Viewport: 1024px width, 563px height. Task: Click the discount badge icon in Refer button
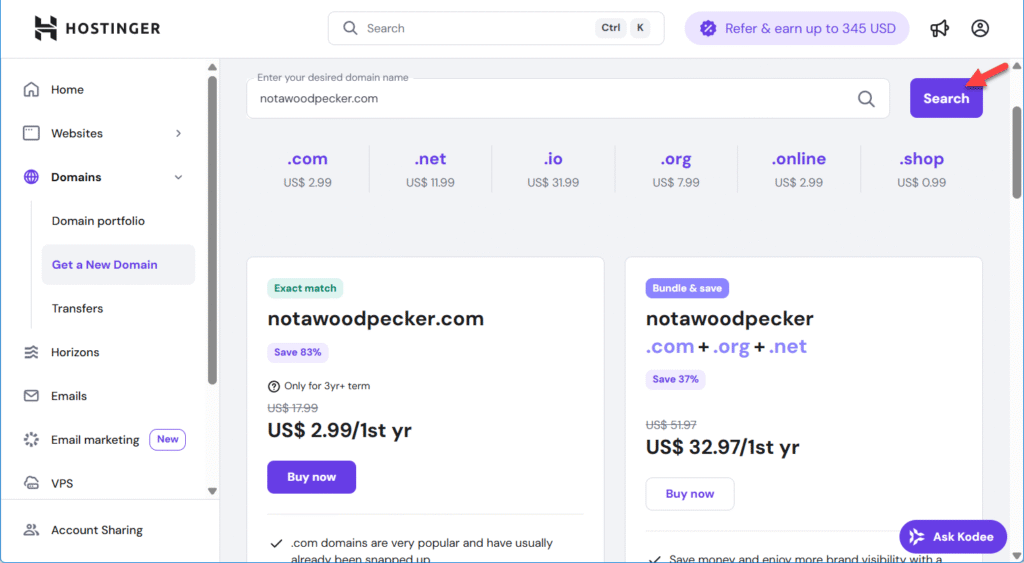coord(708,28)
